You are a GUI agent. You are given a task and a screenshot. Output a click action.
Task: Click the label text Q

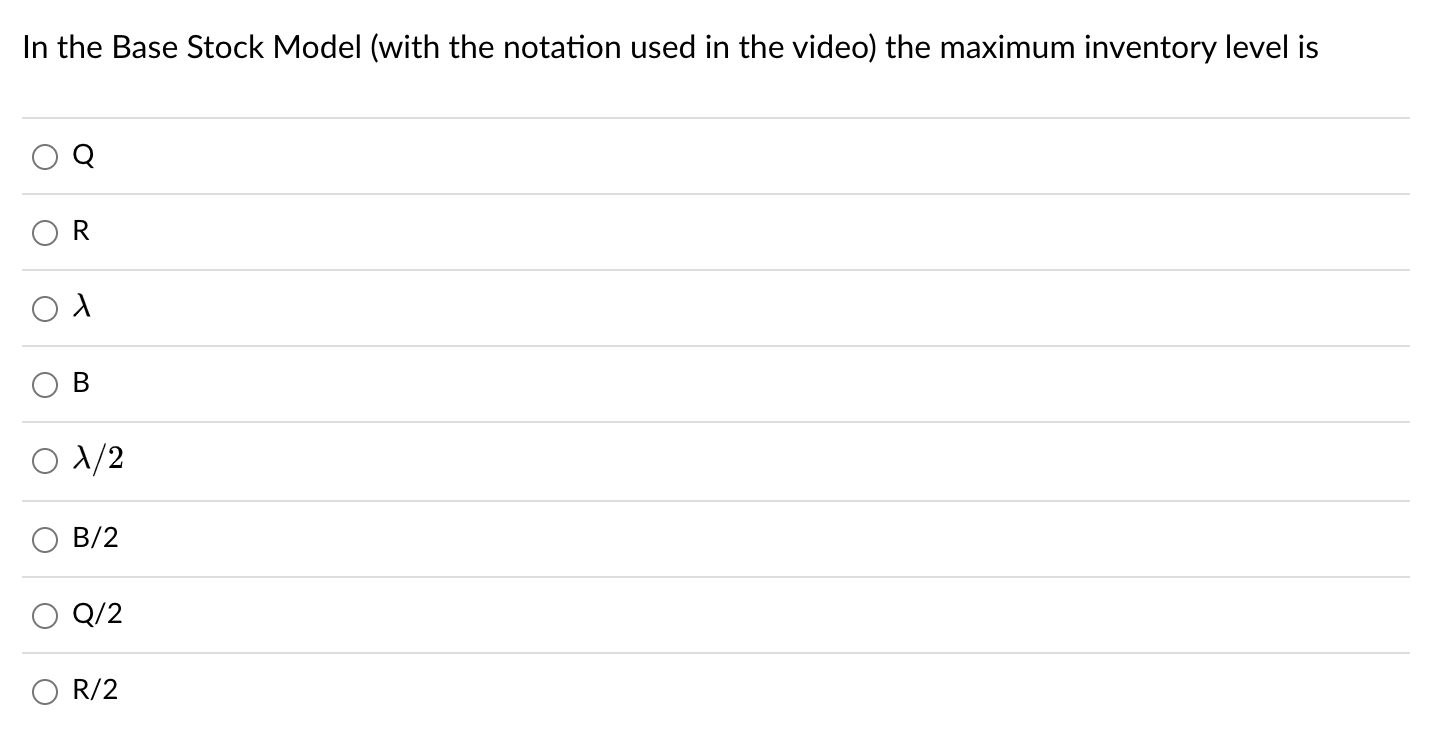click(x=82, y=155)
